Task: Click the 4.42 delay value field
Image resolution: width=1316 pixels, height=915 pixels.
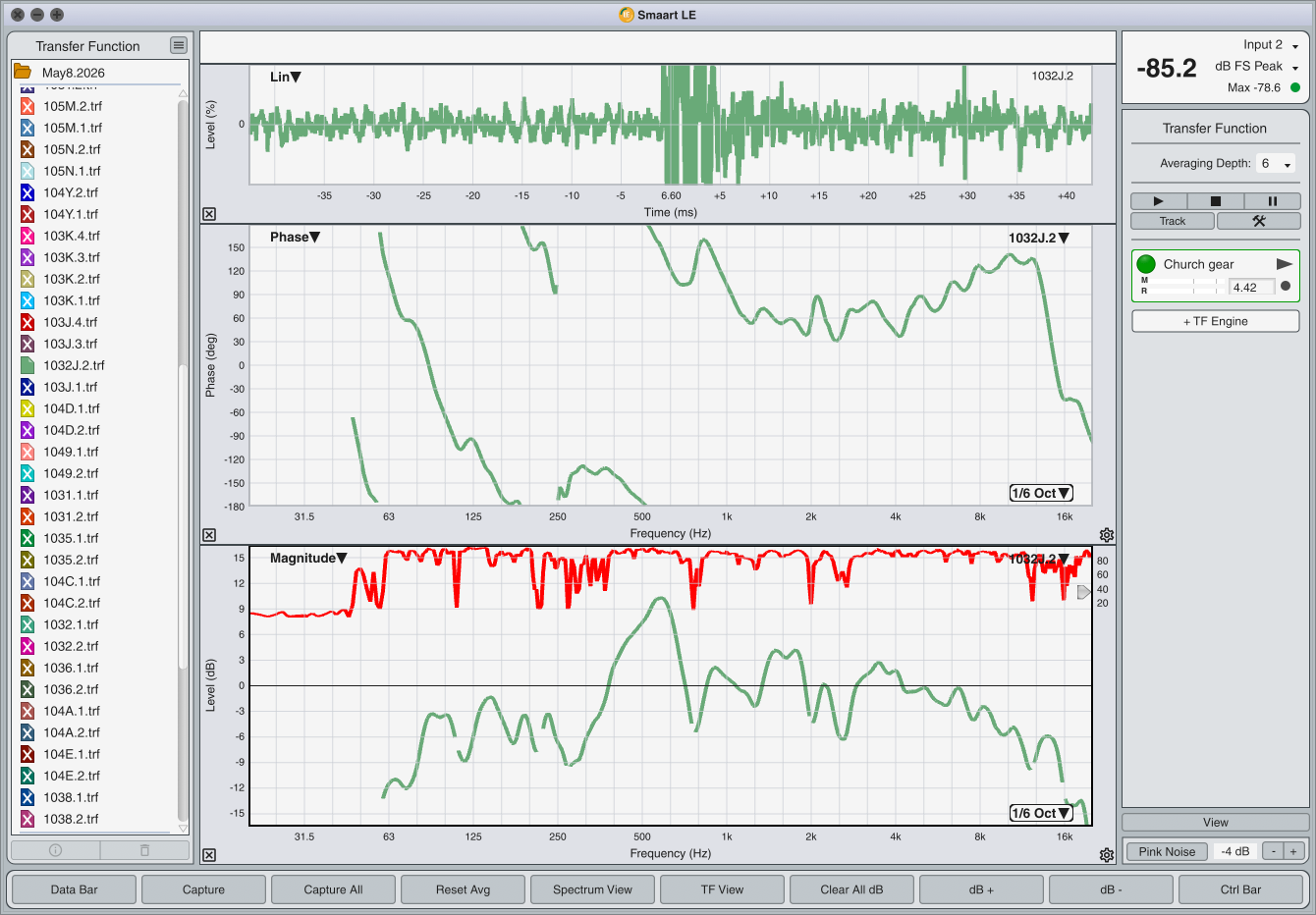Action: 1251,287
